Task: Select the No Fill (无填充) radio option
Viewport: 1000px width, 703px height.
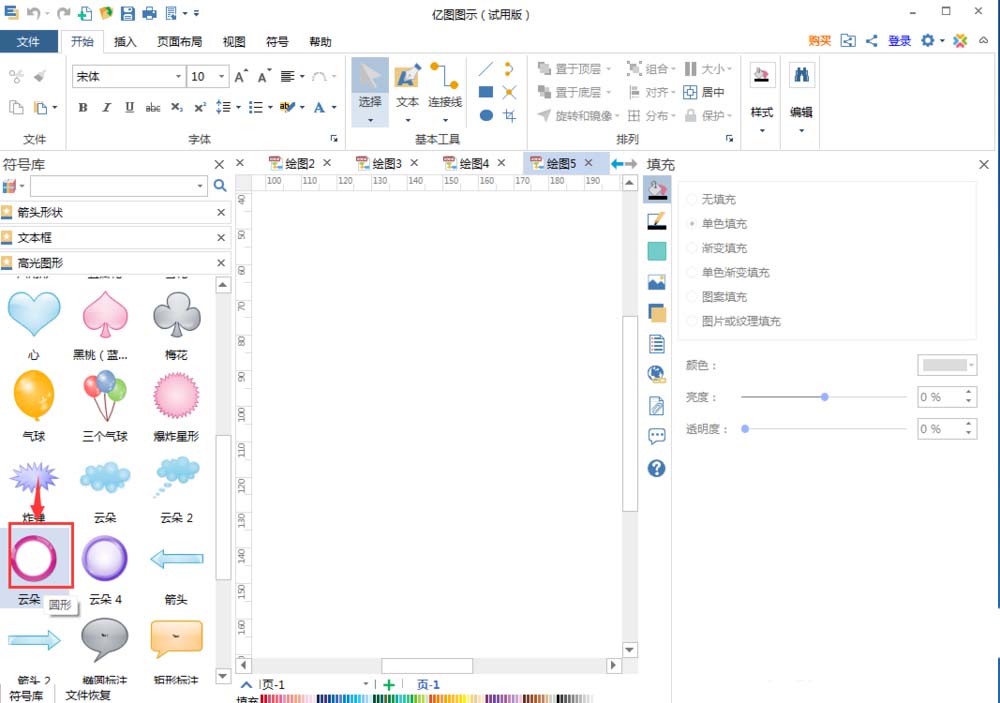Action: 691,199
